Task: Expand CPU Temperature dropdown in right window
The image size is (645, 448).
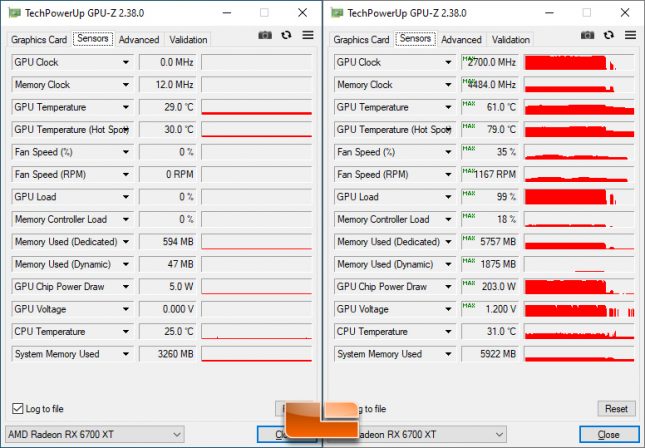Action: 448,332
